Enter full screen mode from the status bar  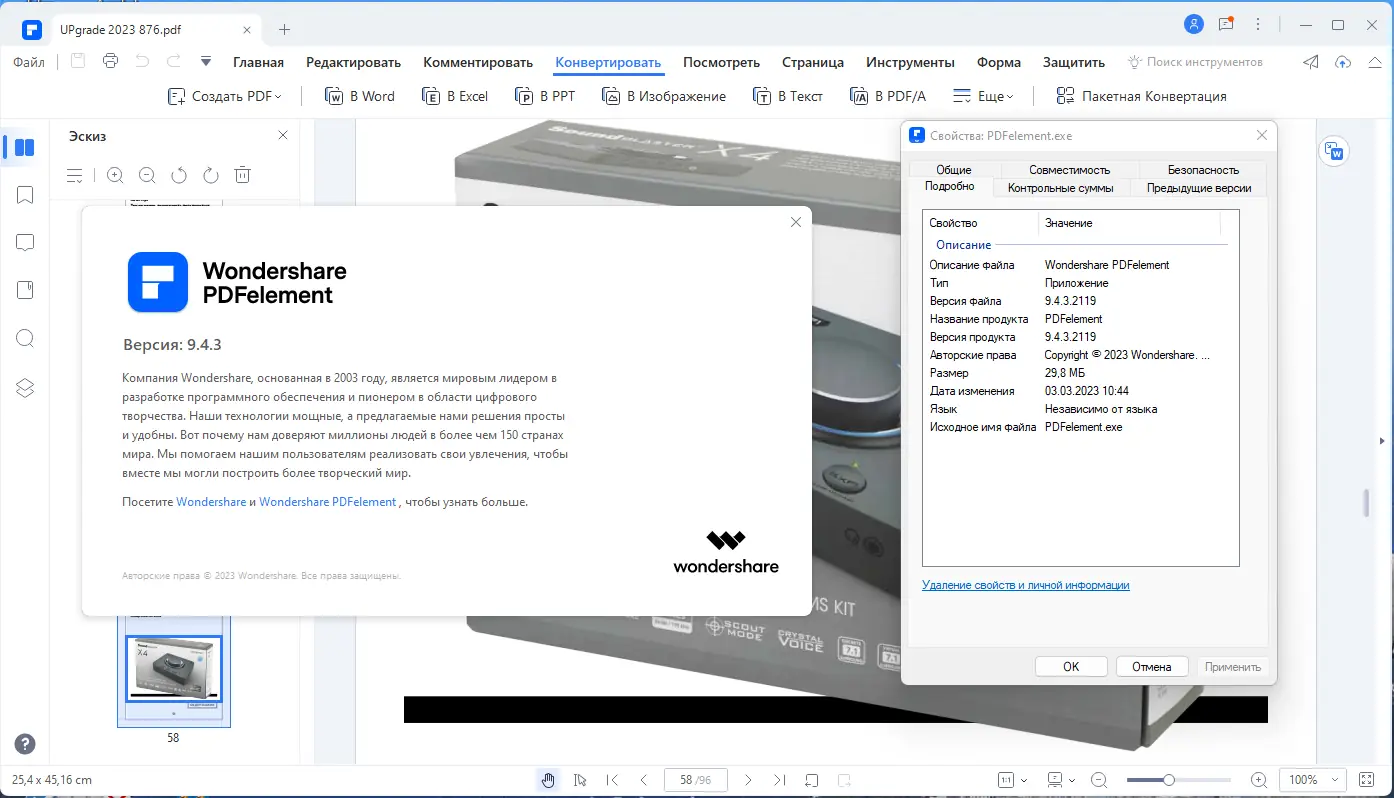(x=1367, y=780)
